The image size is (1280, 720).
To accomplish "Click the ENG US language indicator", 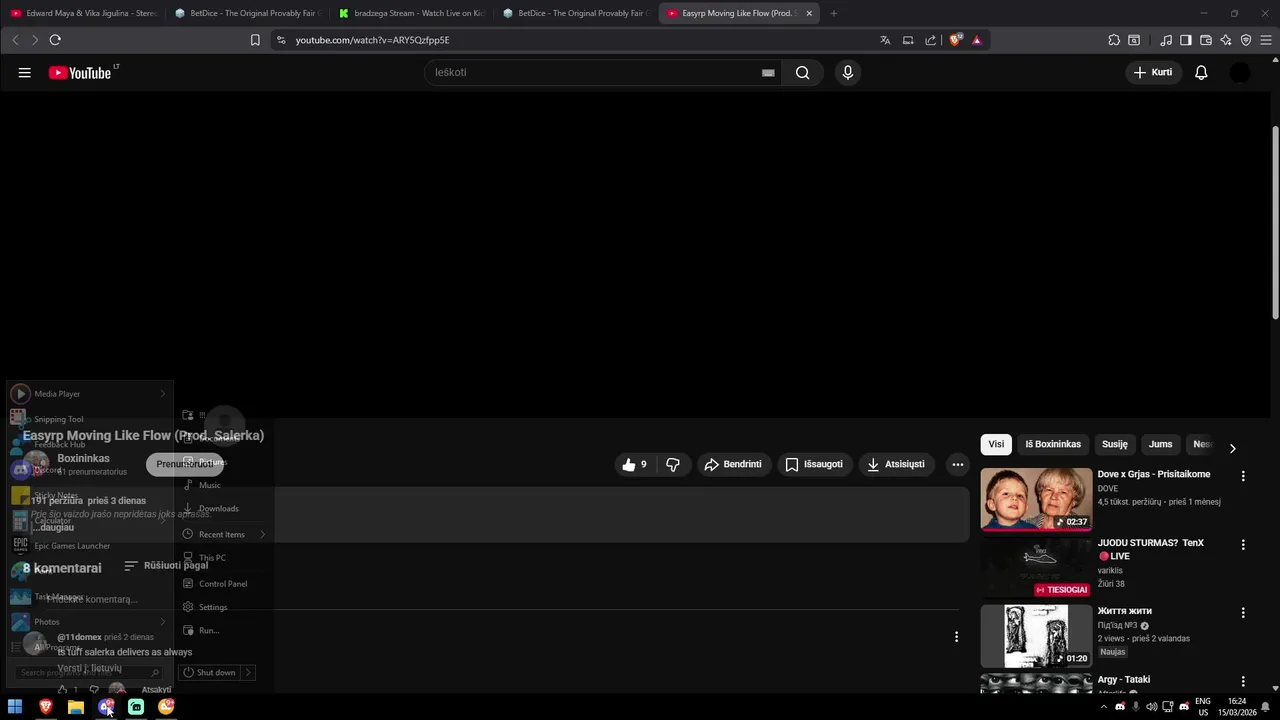I will click(1203, 707).
